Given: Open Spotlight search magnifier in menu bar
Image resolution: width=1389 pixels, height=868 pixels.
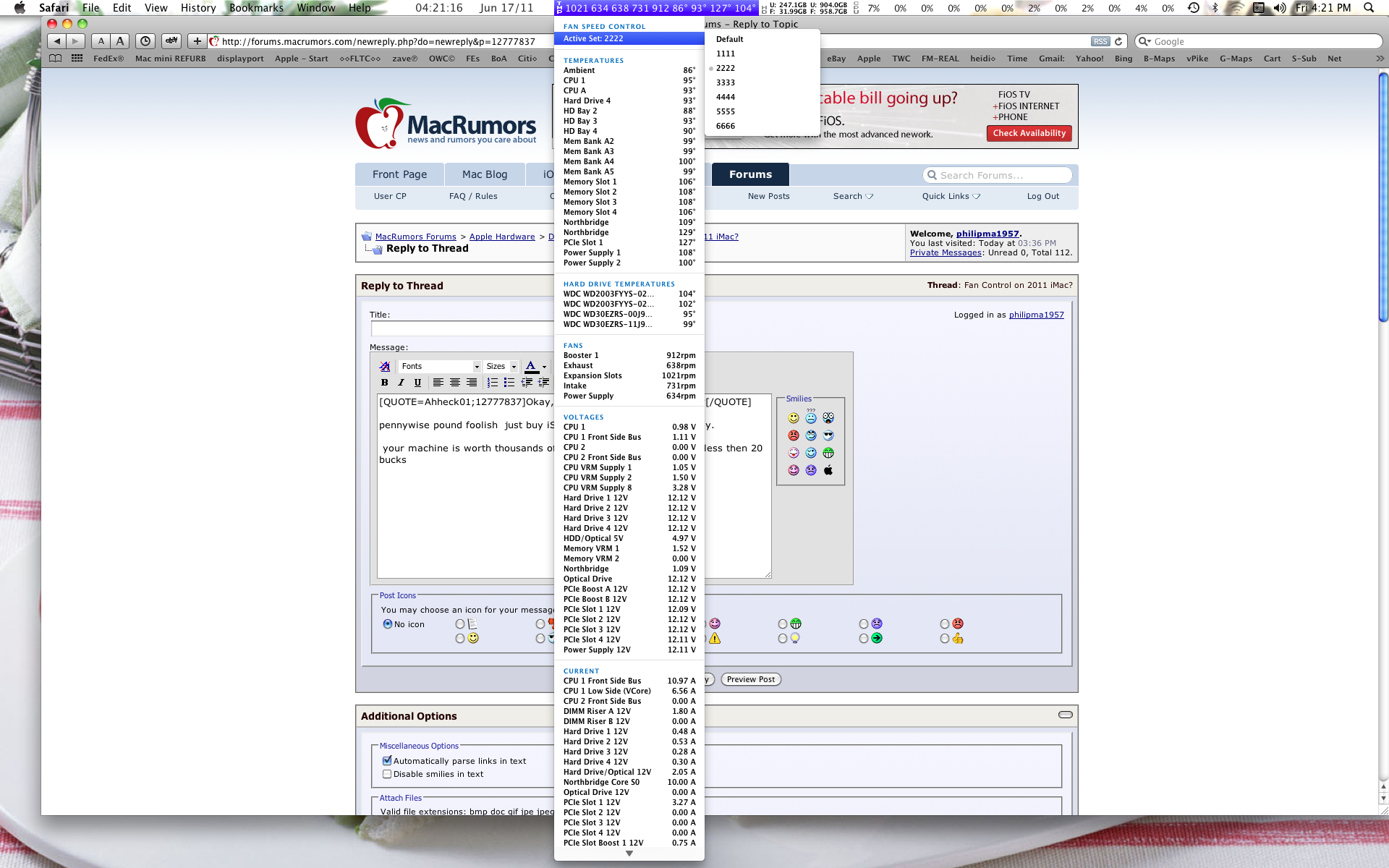Looking at the screenshot, I should point(1369,8).
